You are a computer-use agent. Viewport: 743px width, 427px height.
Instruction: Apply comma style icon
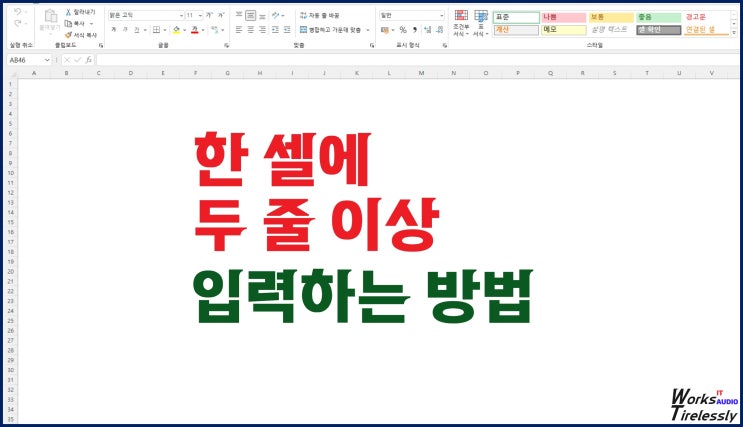tap(415, 30)
